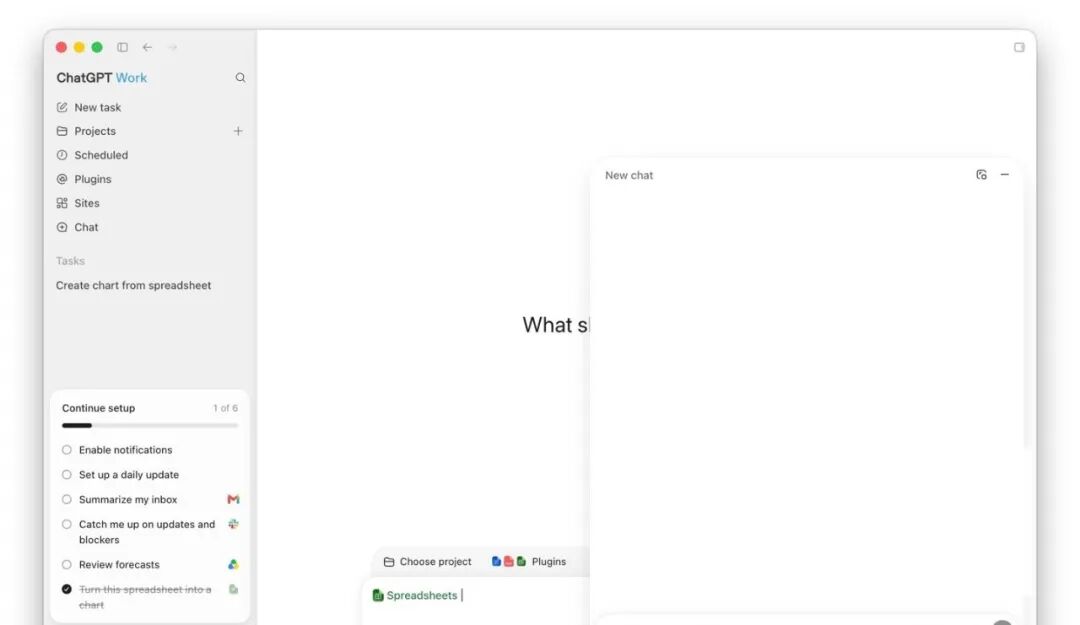
Task: Click the Chat bubble icon
Action: [x=62, y=227]
